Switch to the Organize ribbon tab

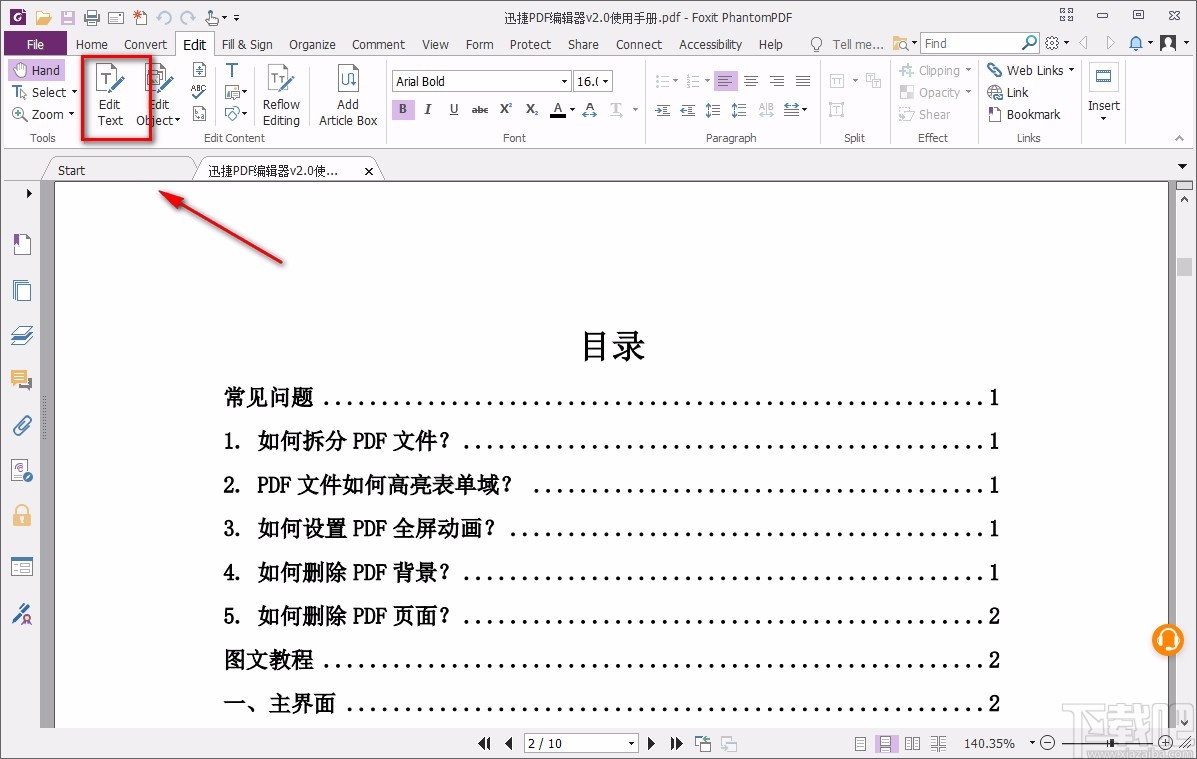(312, 44)
